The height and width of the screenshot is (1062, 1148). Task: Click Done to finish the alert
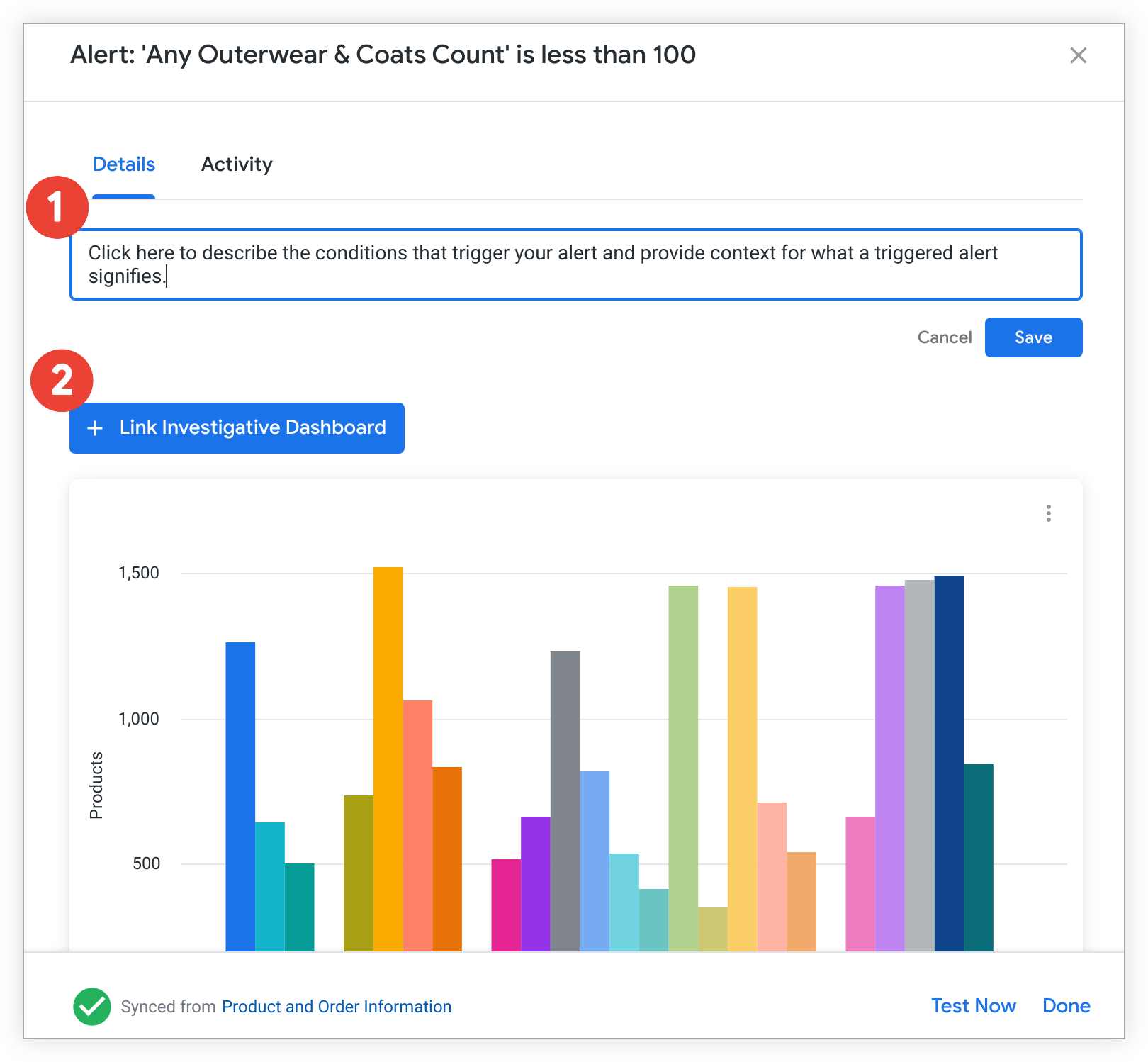point(1066,1006)
